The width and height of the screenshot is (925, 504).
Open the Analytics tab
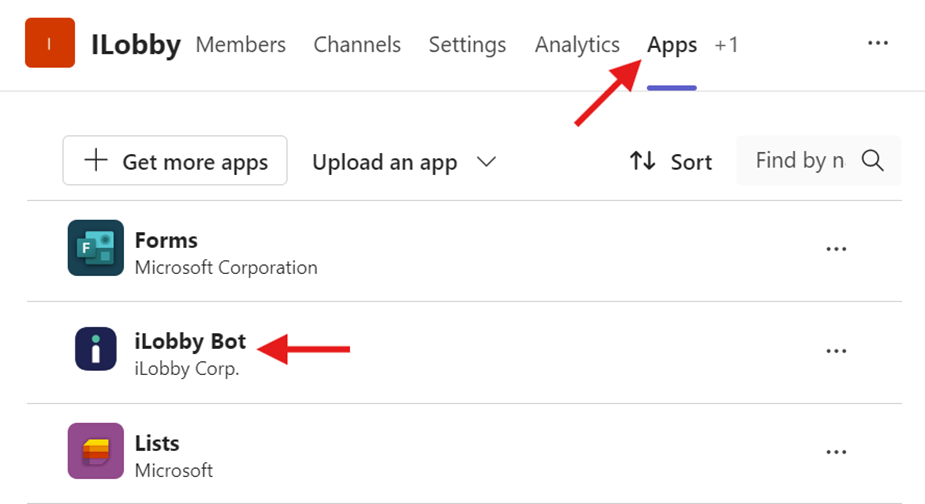577,45
